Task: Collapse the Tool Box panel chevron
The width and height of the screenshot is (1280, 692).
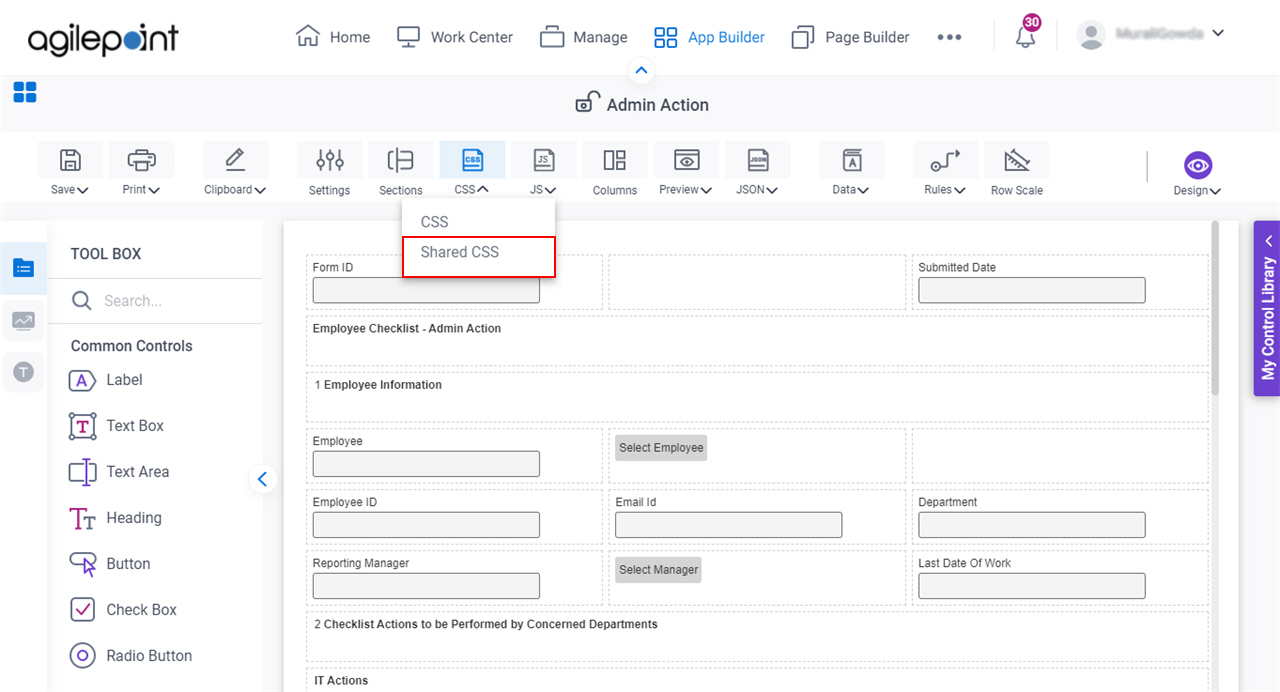Action: click(x=262, y=479)
